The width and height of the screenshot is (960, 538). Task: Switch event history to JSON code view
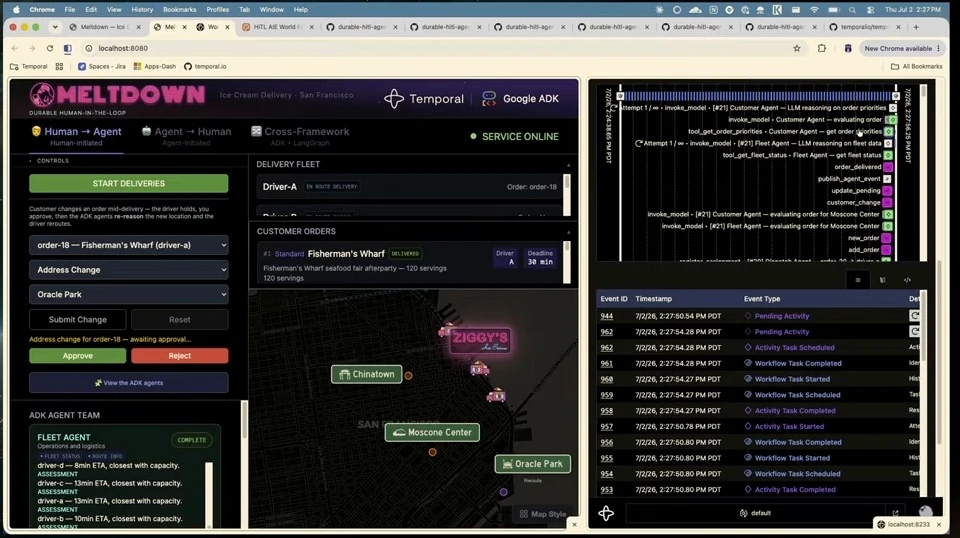pos(907,280)
